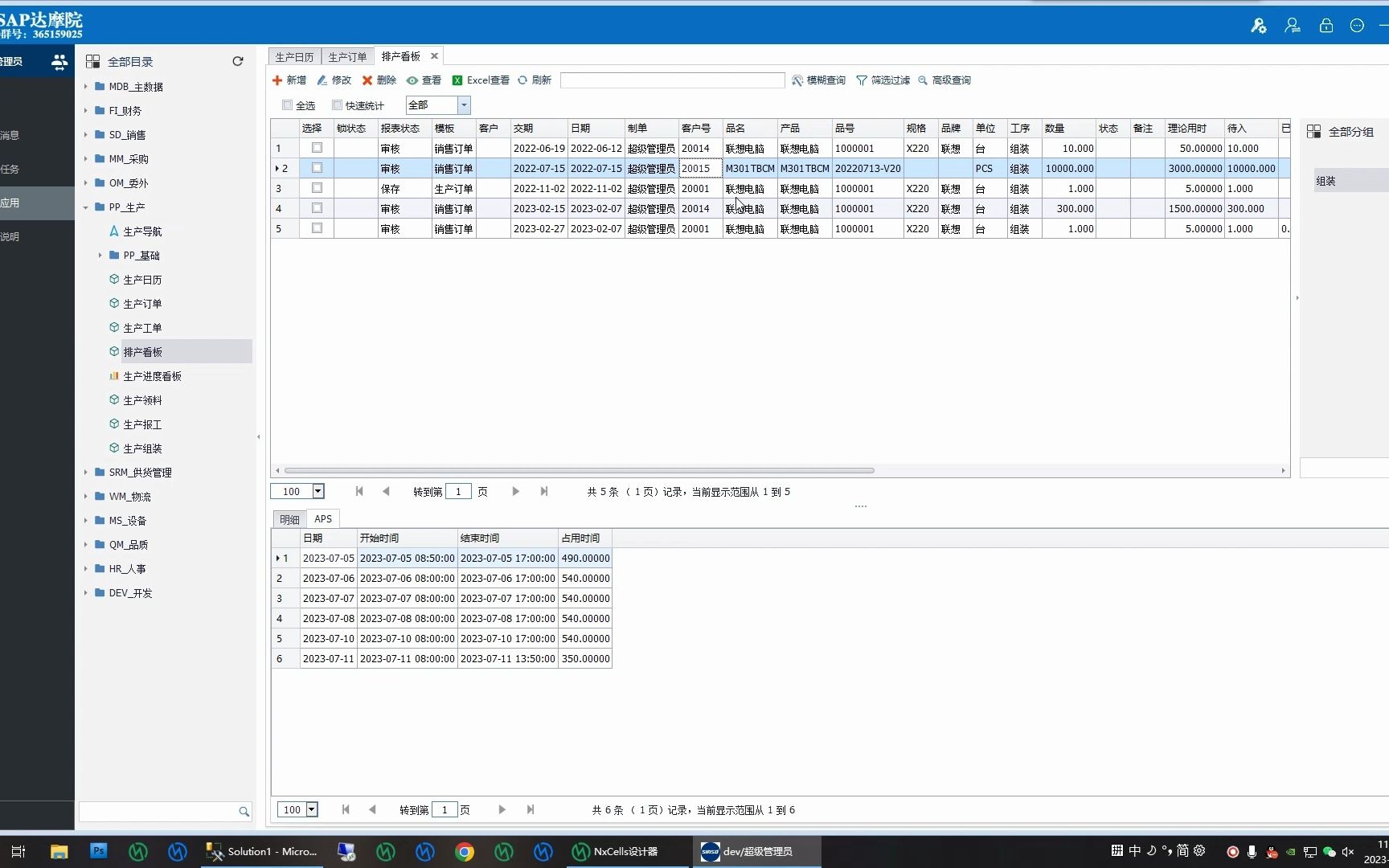Open 生产报工 in the tree

click(x=142, y=424)
